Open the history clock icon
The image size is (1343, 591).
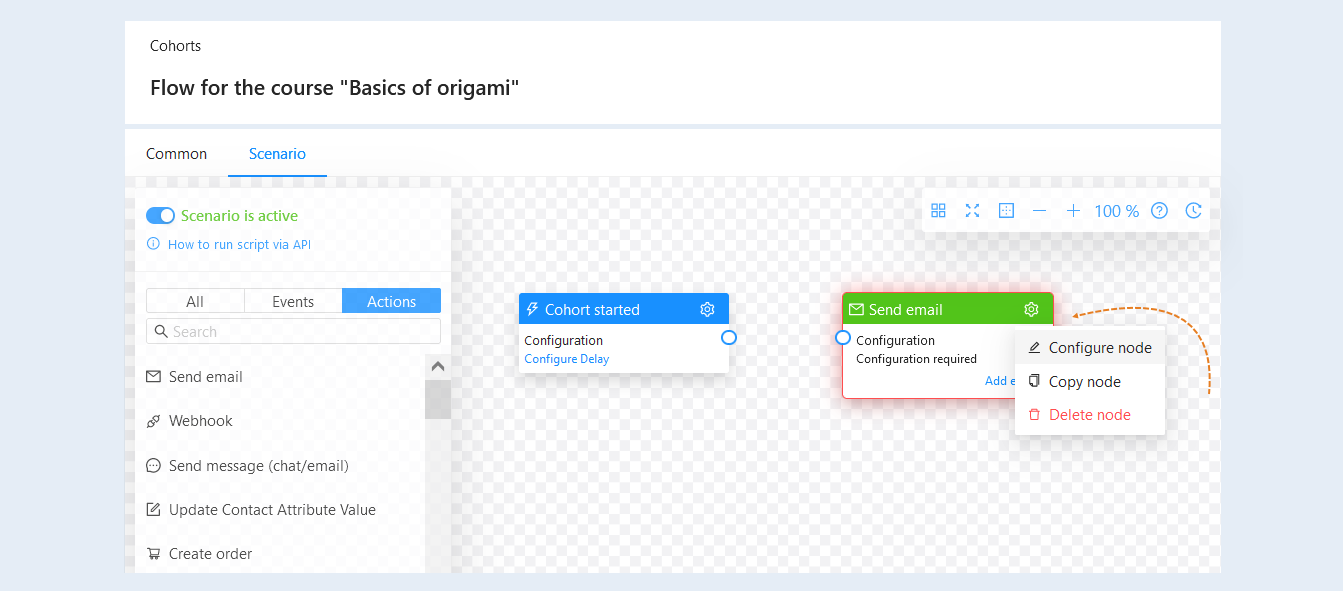(1193, 211)
